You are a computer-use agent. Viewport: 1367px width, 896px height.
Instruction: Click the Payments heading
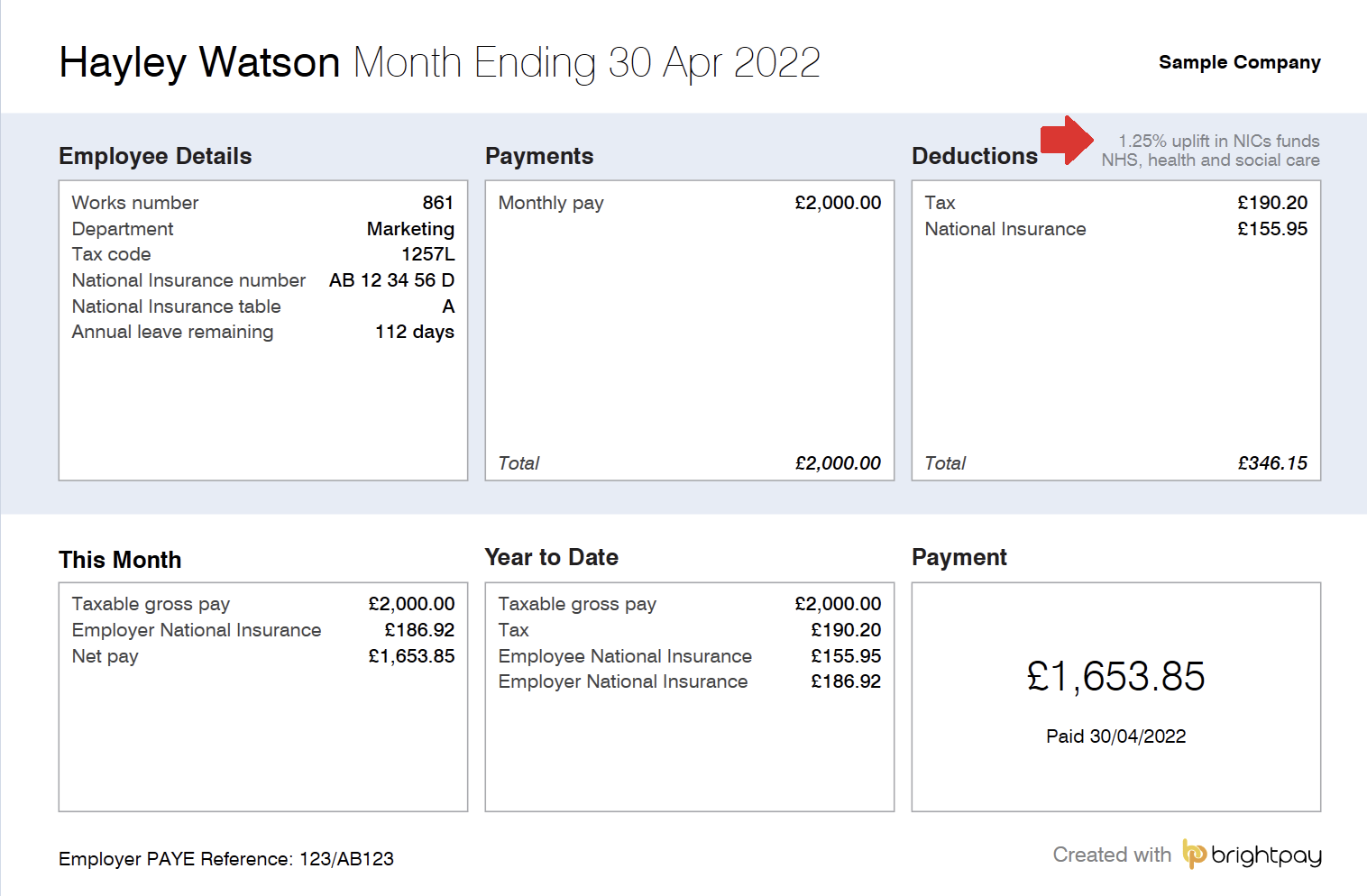(x=539, y=156)
